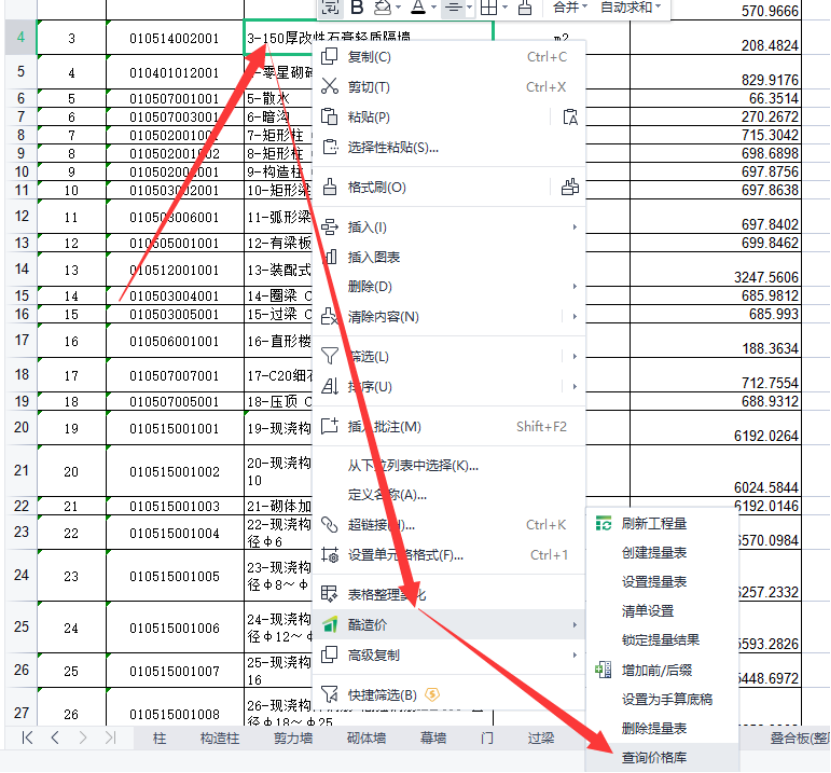Expand the 插入(I) submenu arrow
The height and width of the screenshot is (773, 831).
(x=574, y=227)
